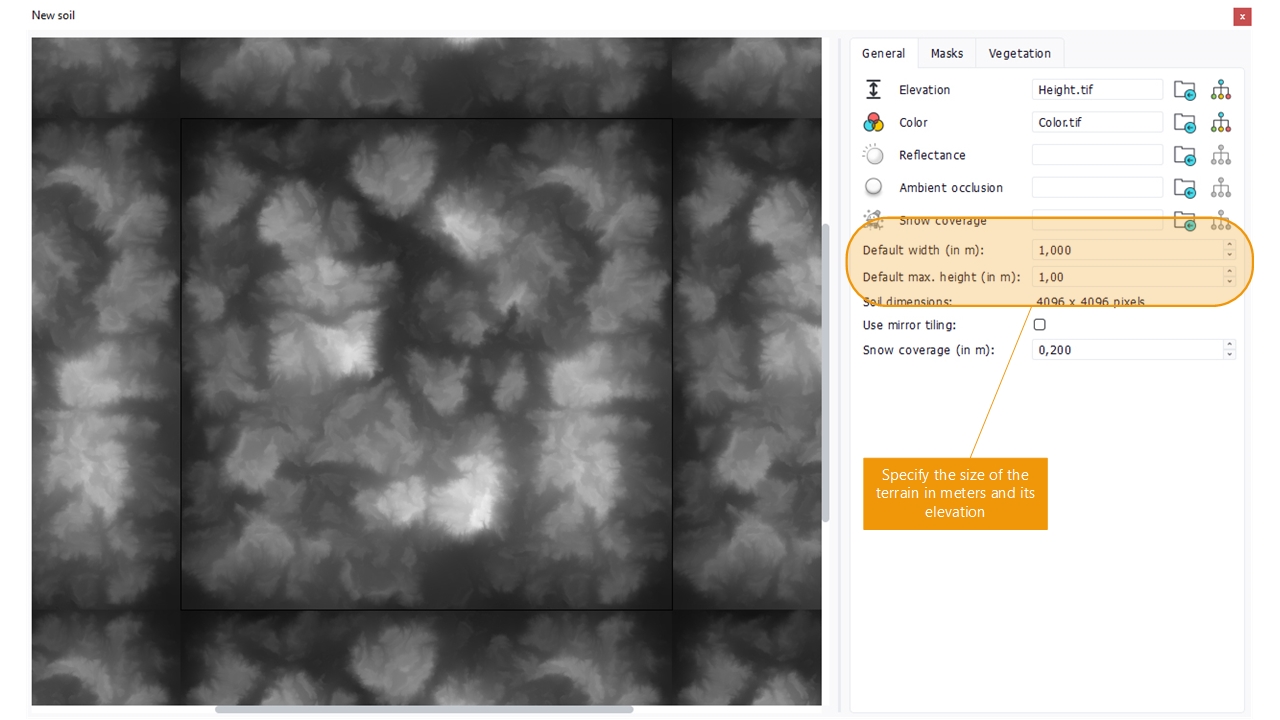Open node graph icon for Color
The width and height of the screenshot is (1280, 720).
coord(1220,124)
